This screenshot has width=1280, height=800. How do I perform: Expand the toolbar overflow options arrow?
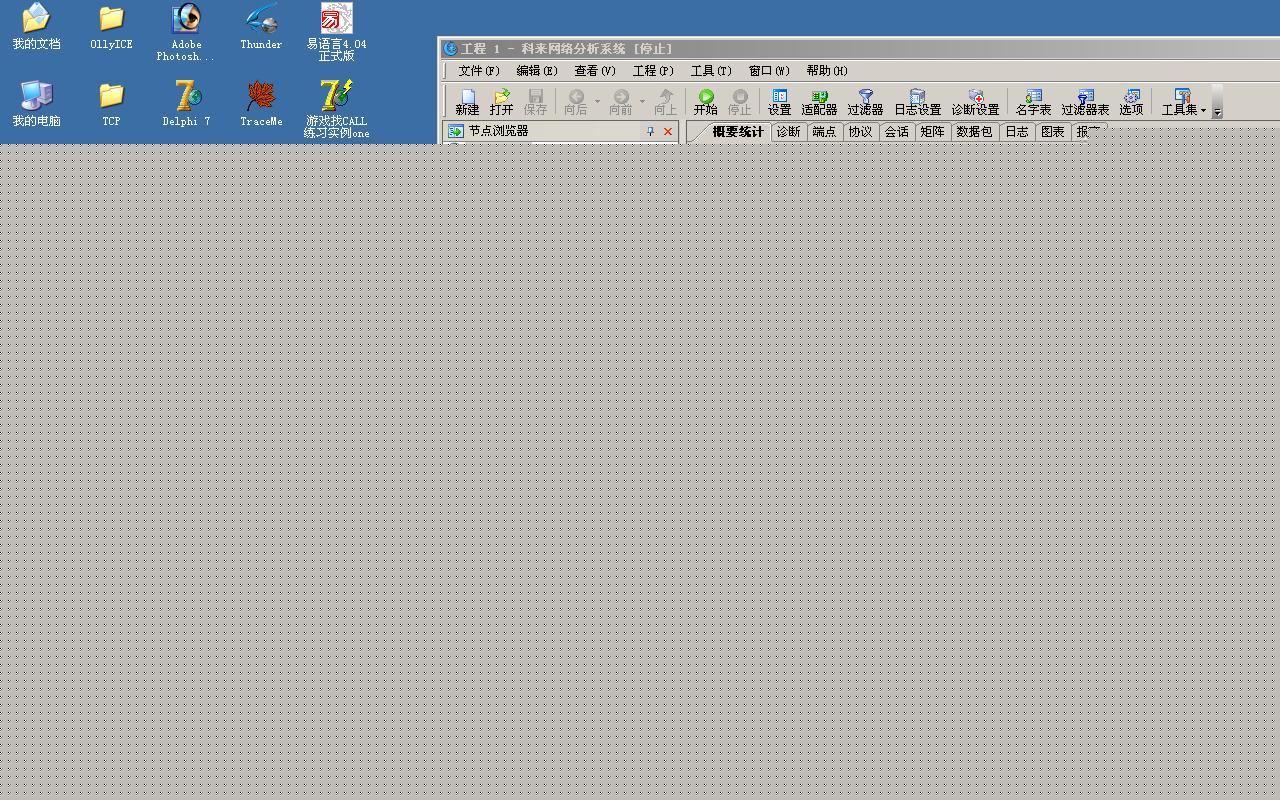[x=1217, y=112]
